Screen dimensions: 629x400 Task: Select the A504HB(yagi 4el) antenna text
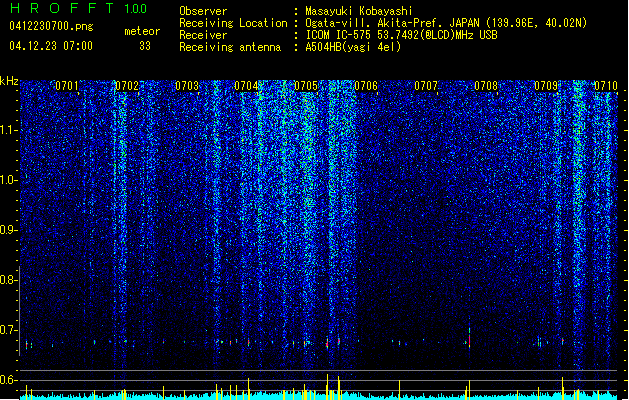click(353, 47)
